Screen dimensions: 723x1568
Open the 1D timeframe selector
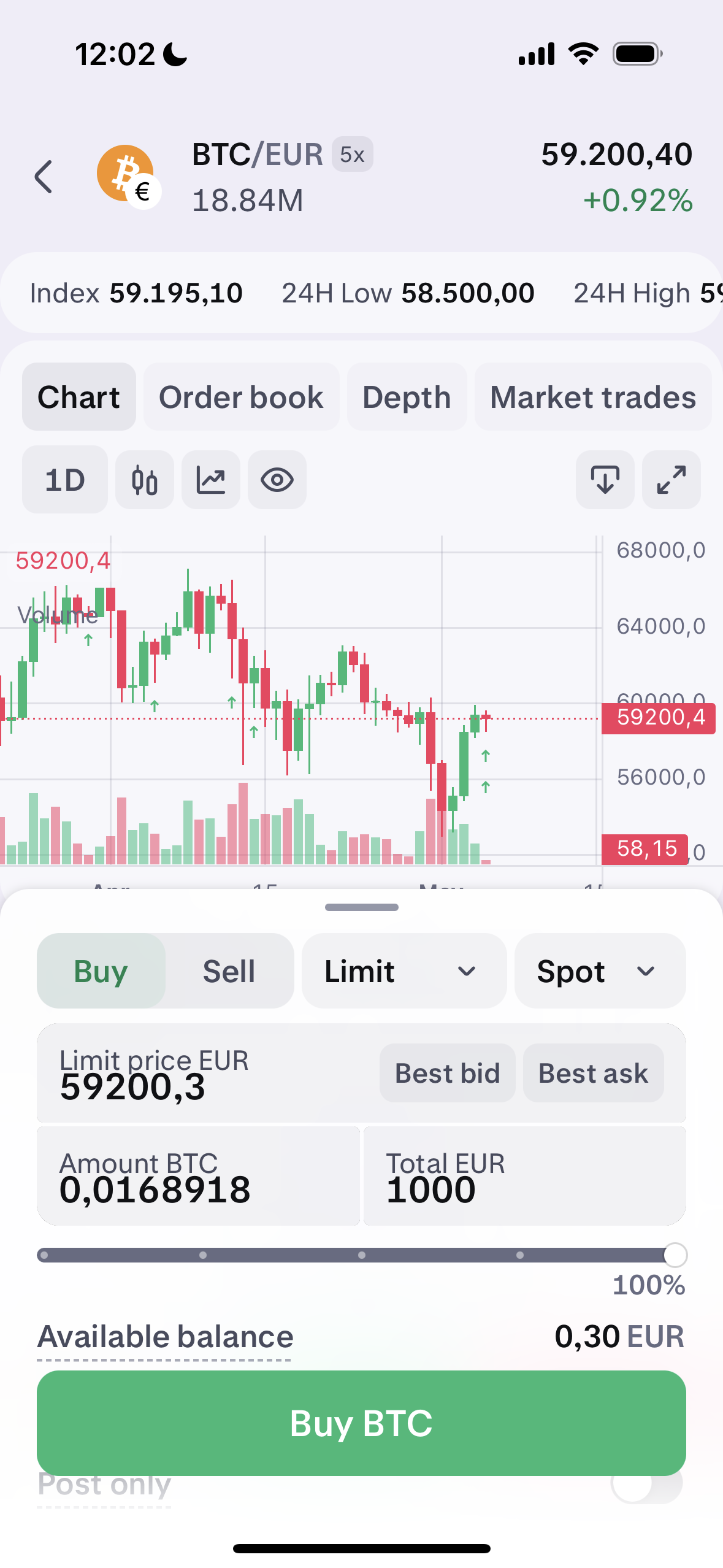coord(65,480)
